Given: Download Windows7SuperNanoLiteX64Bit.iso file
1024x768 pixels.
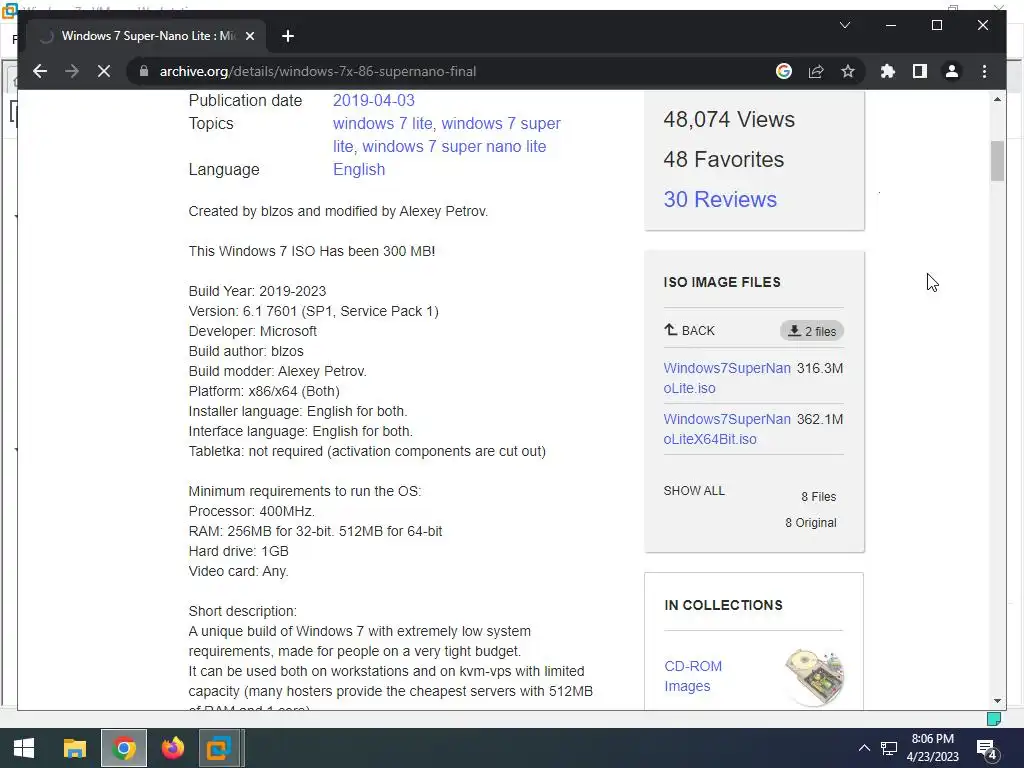Looking at the screenshot, I should pos(727,428).
